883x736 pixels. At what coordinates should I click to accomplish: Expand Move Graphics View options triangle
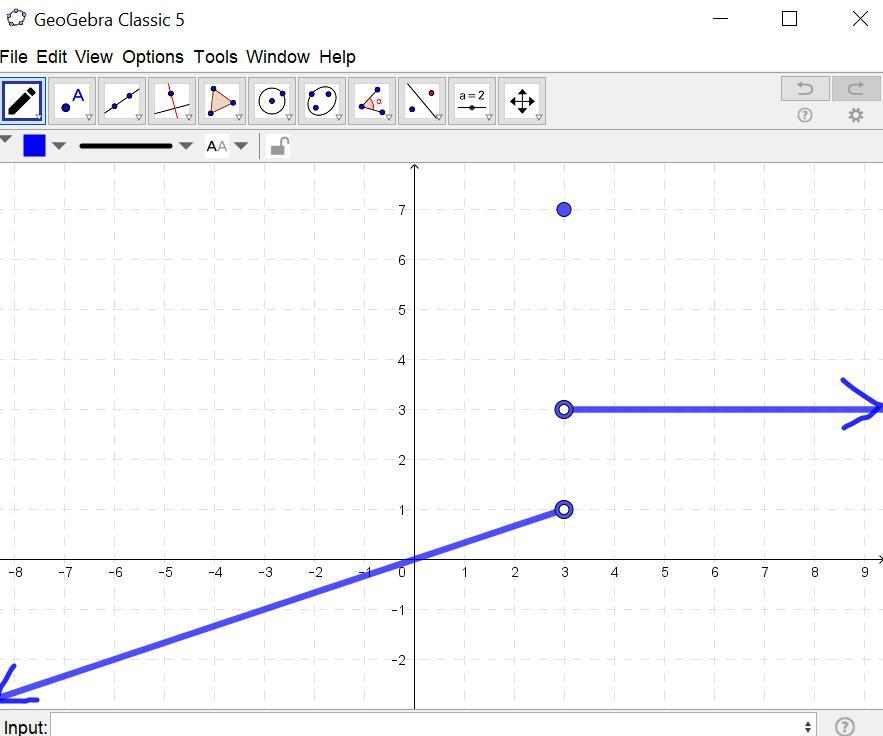539,117
